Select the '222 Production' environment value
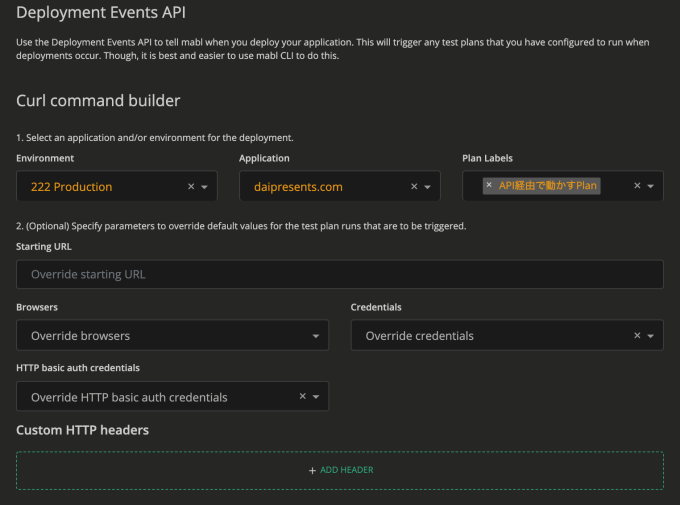 pos(72,187)
